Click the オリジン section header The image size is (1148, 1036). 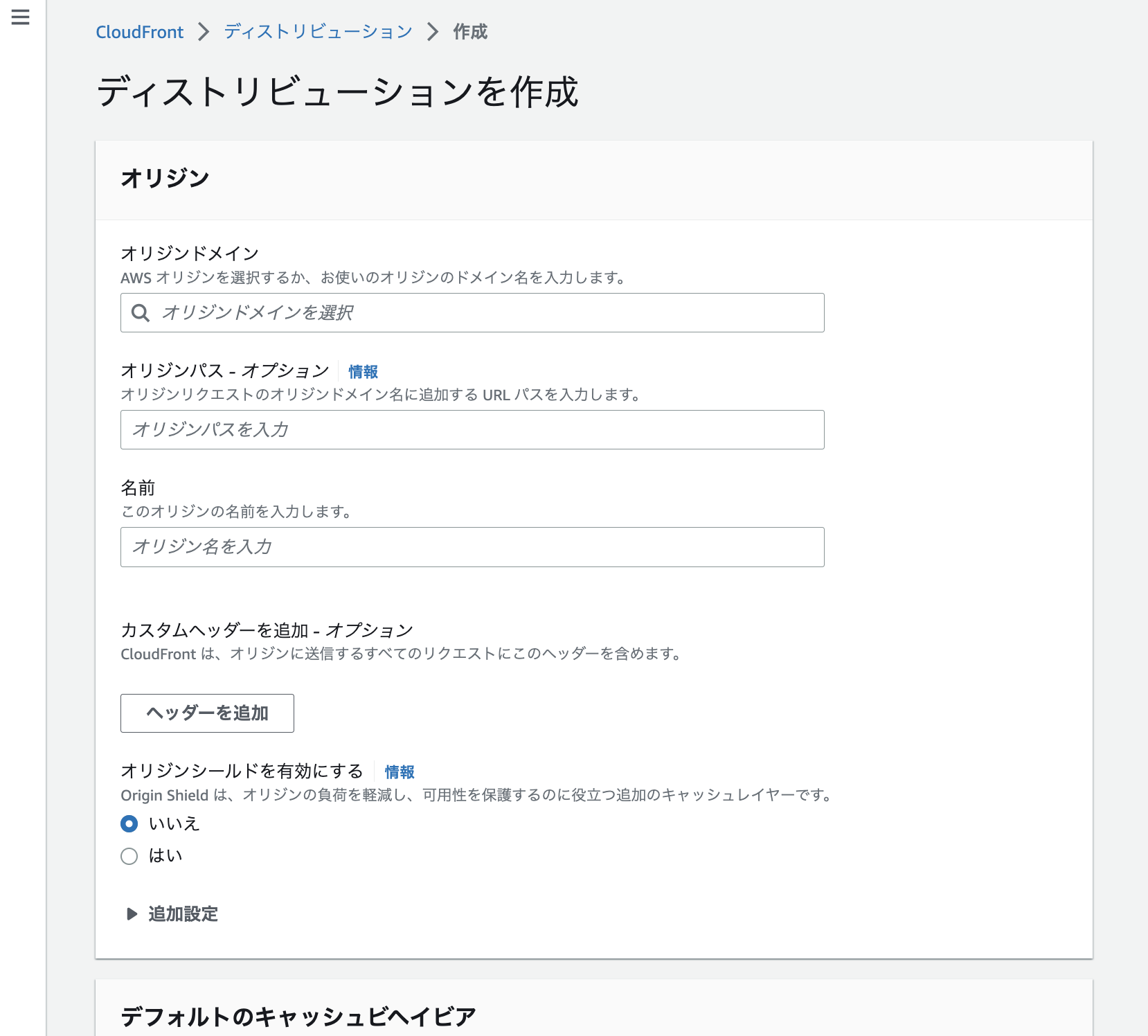pyautogui.click(x=165, y=179)
